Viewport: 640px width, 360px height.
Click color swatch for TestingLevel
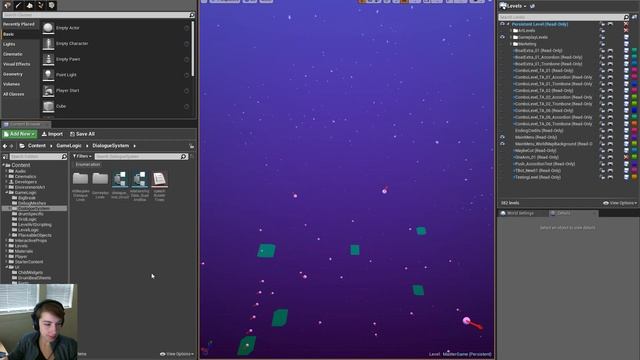[x=634, y=177]
